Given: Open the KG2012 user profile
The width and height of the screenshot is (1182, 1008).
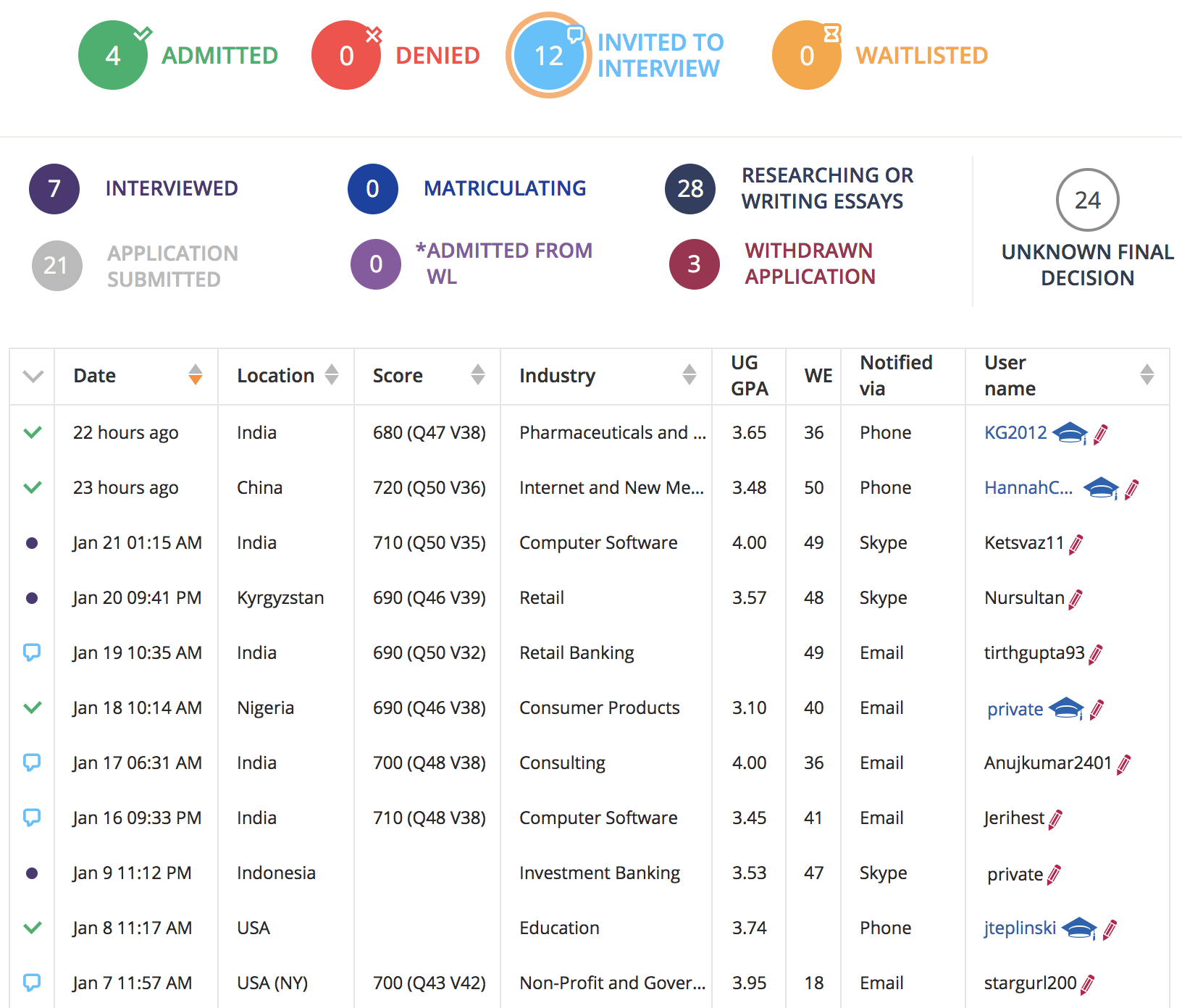Looking at the screenshot, I should [x=1014, y=433].
